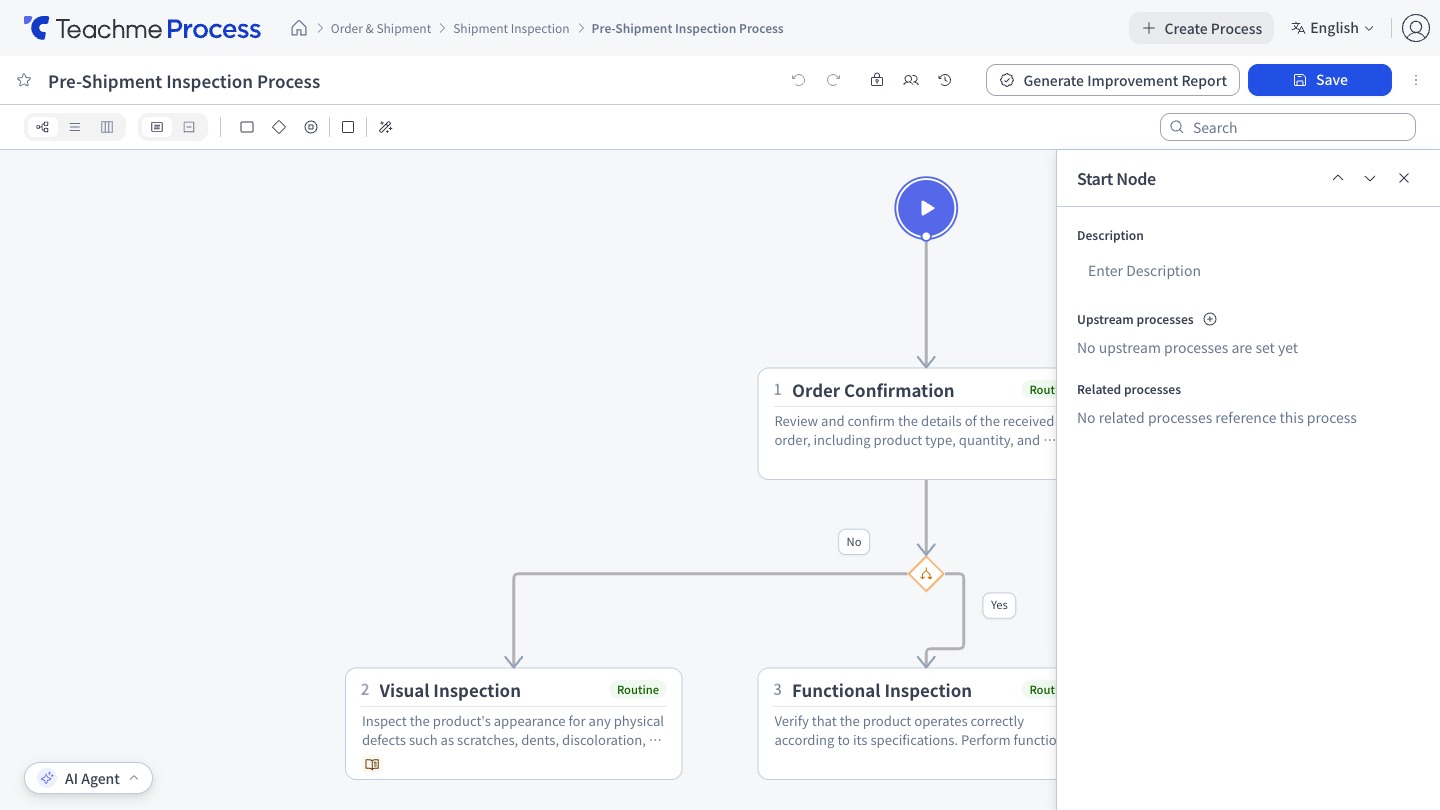
Task: Add a circular end node from toolbar
Action: [311, 127]
